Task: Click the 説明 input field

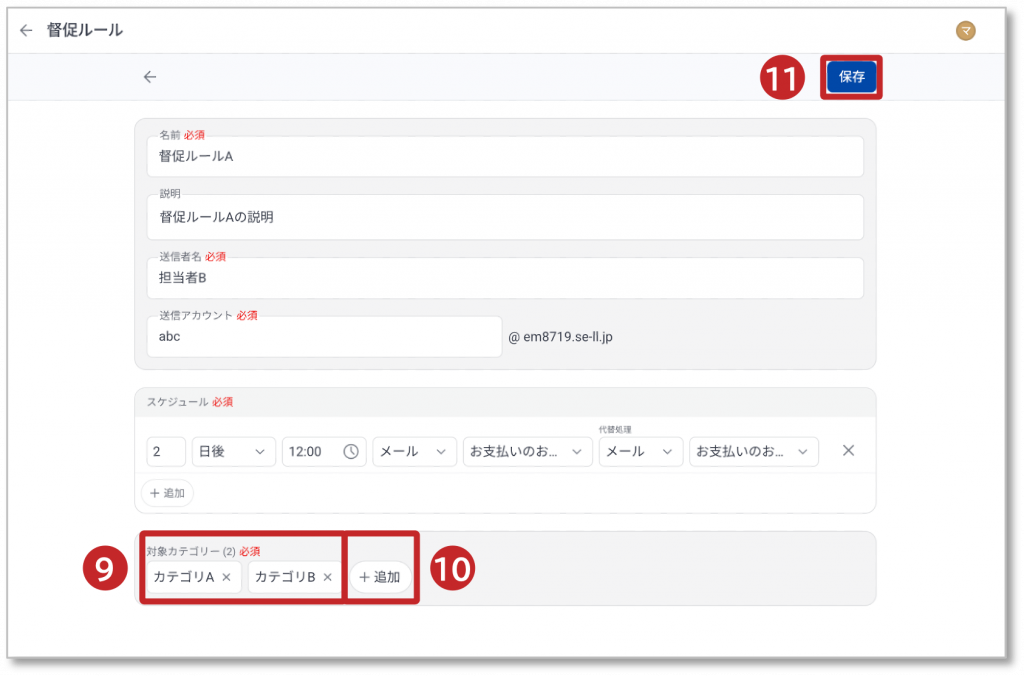Action: point(505,217)
